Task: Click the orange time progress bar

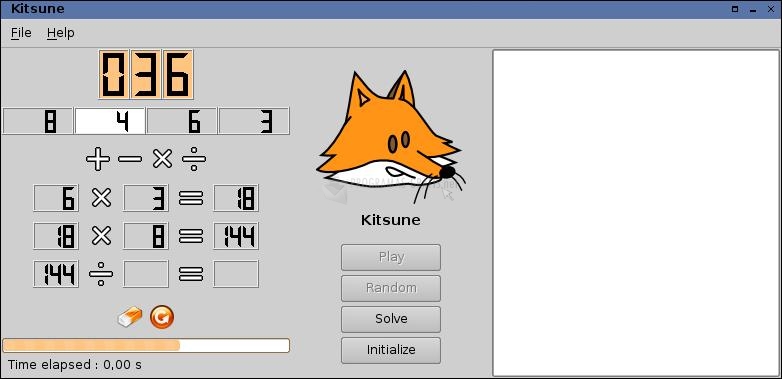Action: click(146, 346)
